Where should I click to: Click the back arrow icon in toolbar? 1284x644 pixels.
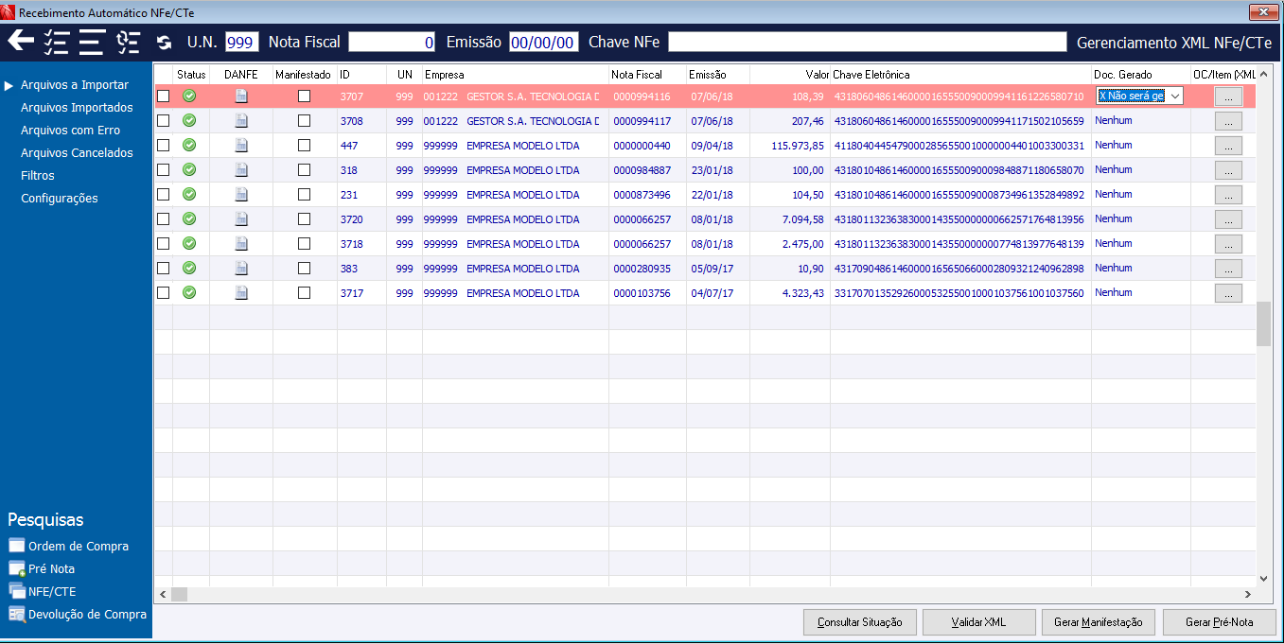click(x=21, y=41)
